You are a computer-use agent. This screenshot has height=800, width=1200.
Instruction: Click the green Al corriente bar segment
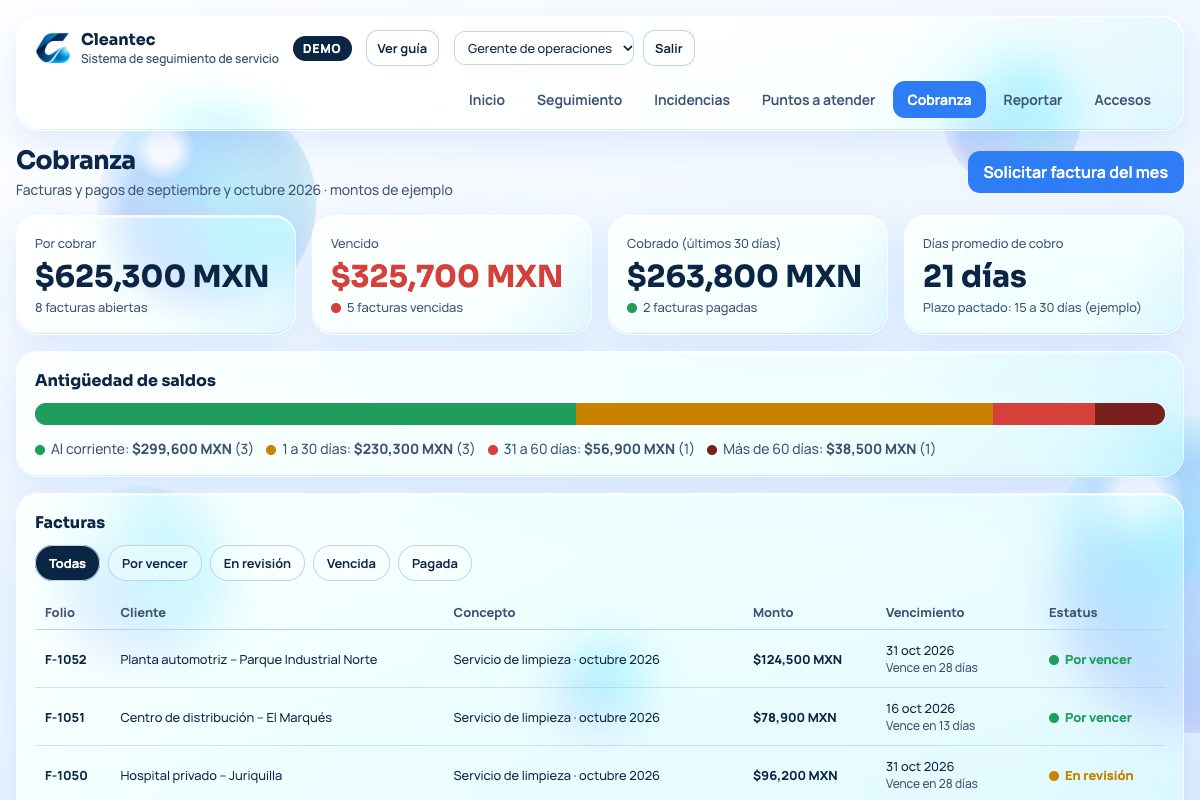click(305, 414)
